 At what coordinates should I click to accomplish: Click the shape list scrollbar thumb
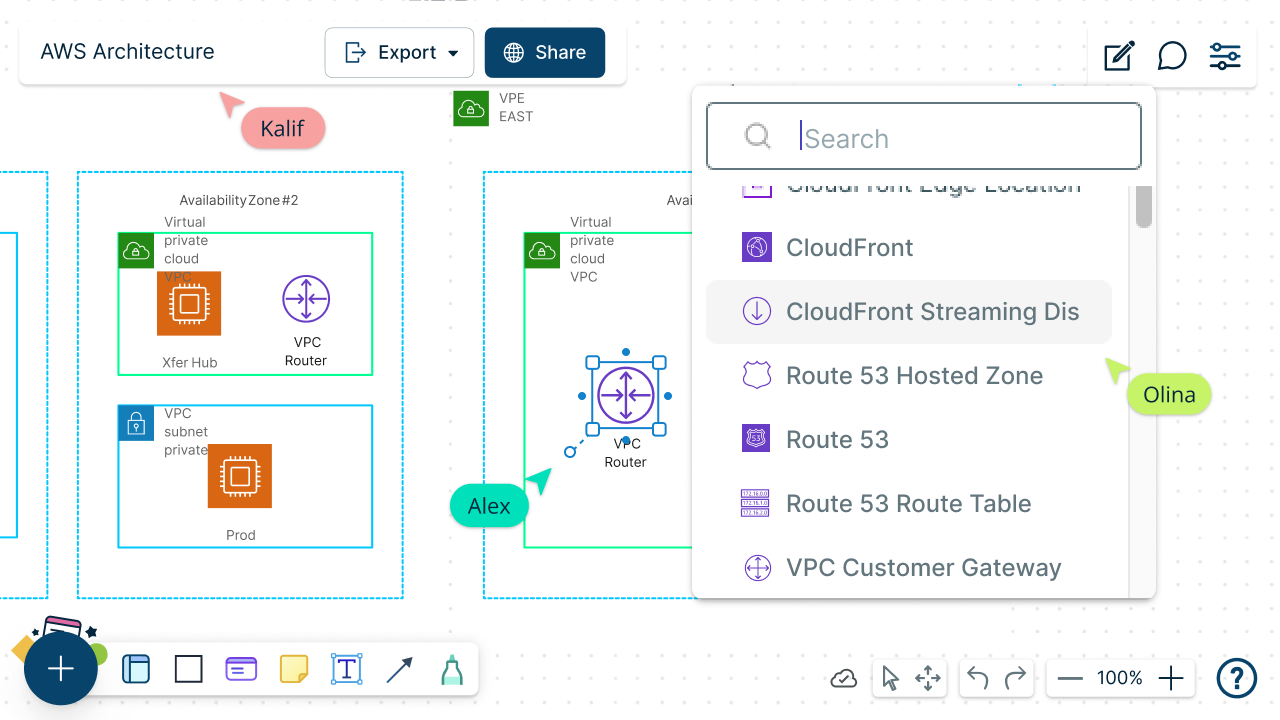[1144, 206]
